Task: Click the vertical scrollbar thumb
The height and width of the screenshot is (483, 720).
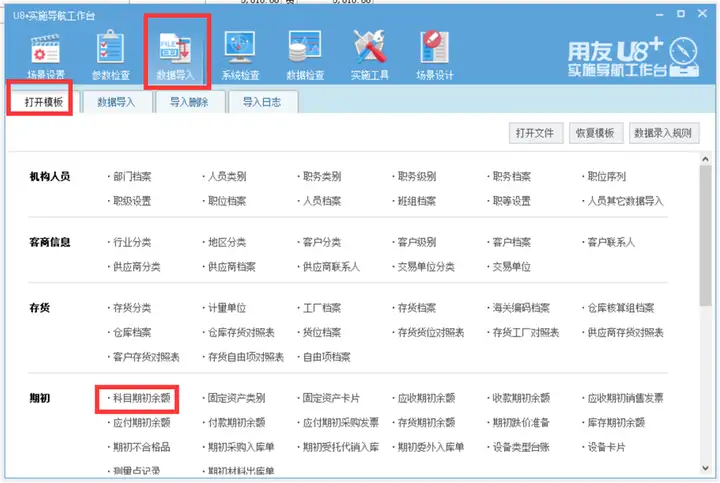Action: click(706, 235)
